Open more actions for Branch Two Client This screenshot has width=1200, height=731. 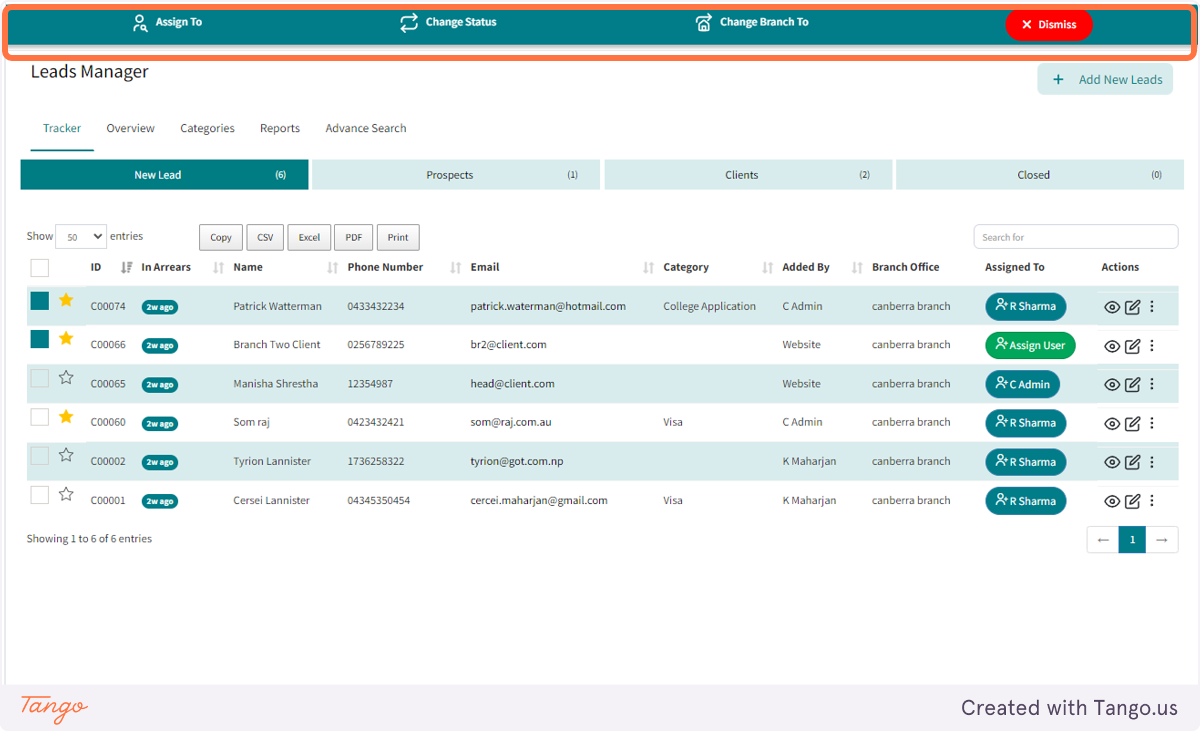coord(1152,346)
